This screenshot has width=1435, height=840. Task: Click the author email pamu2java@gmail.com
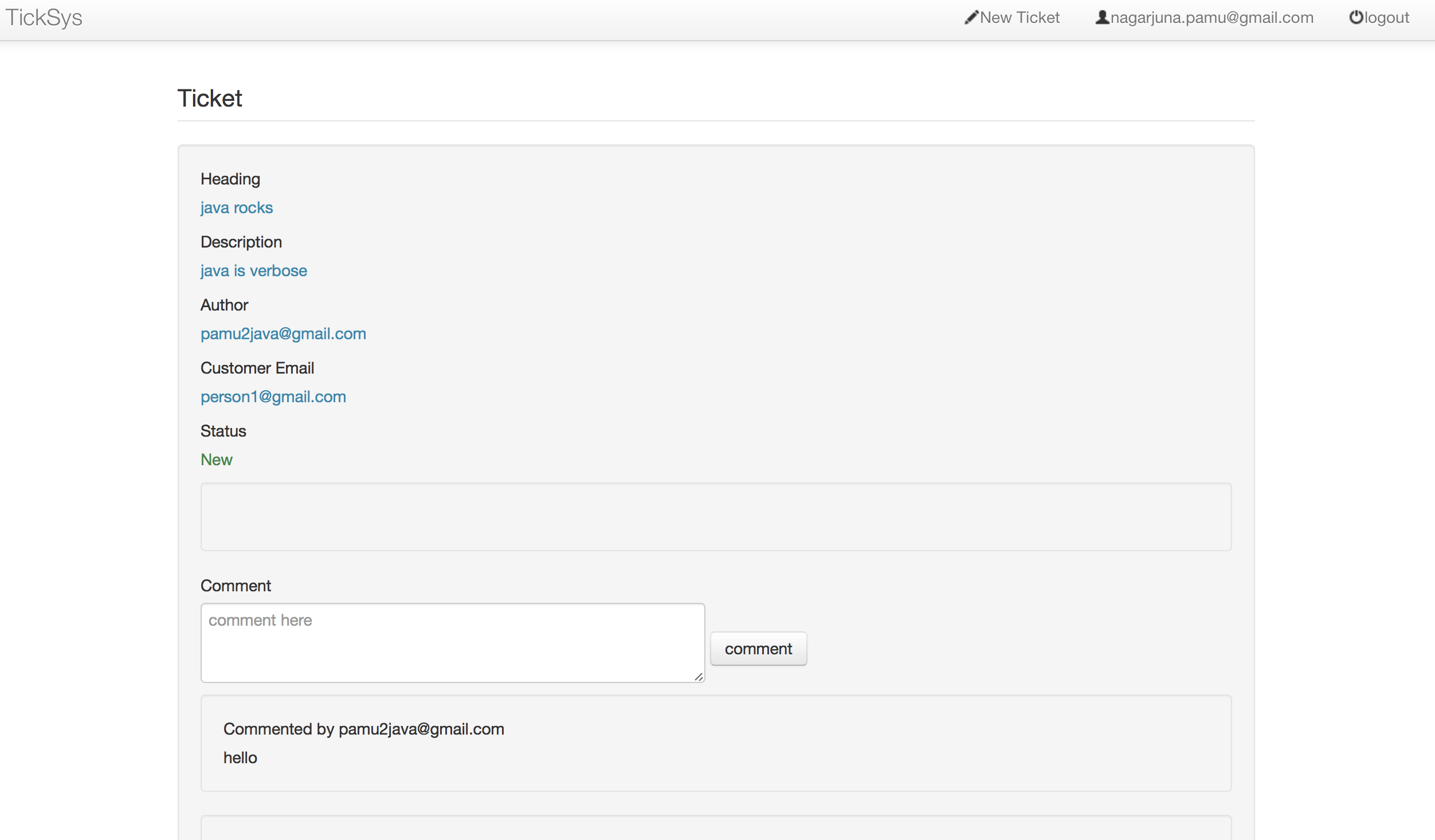(283, 333)
